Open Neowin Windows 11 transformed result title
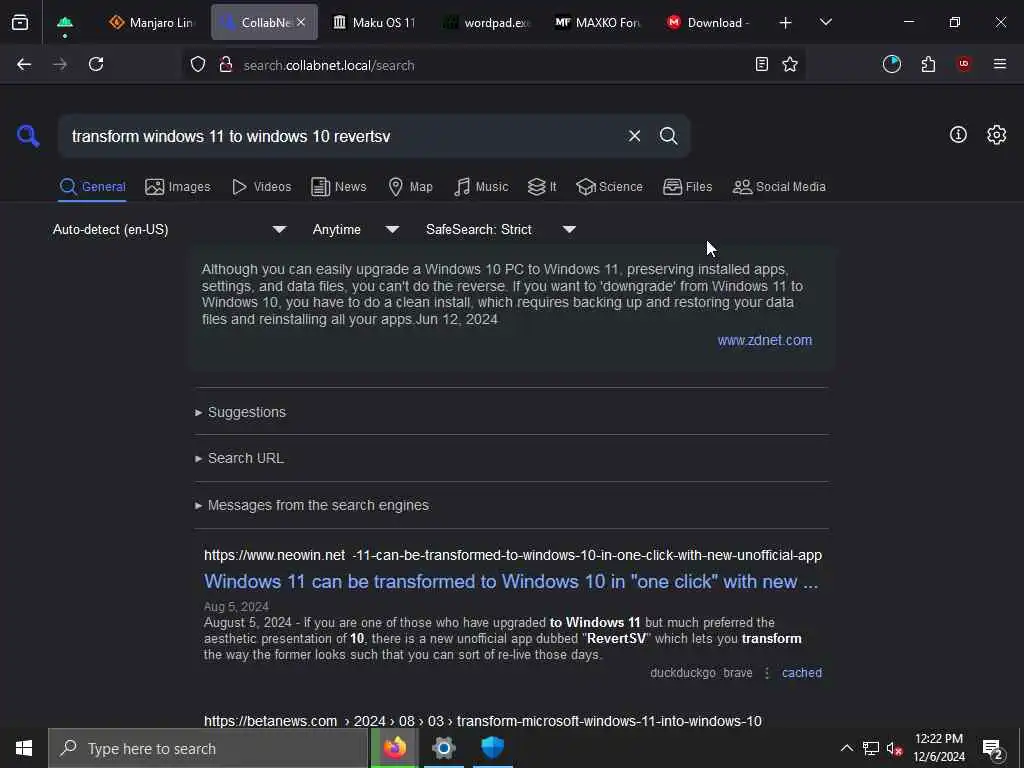1024x768 pixels. click(511, 581)
